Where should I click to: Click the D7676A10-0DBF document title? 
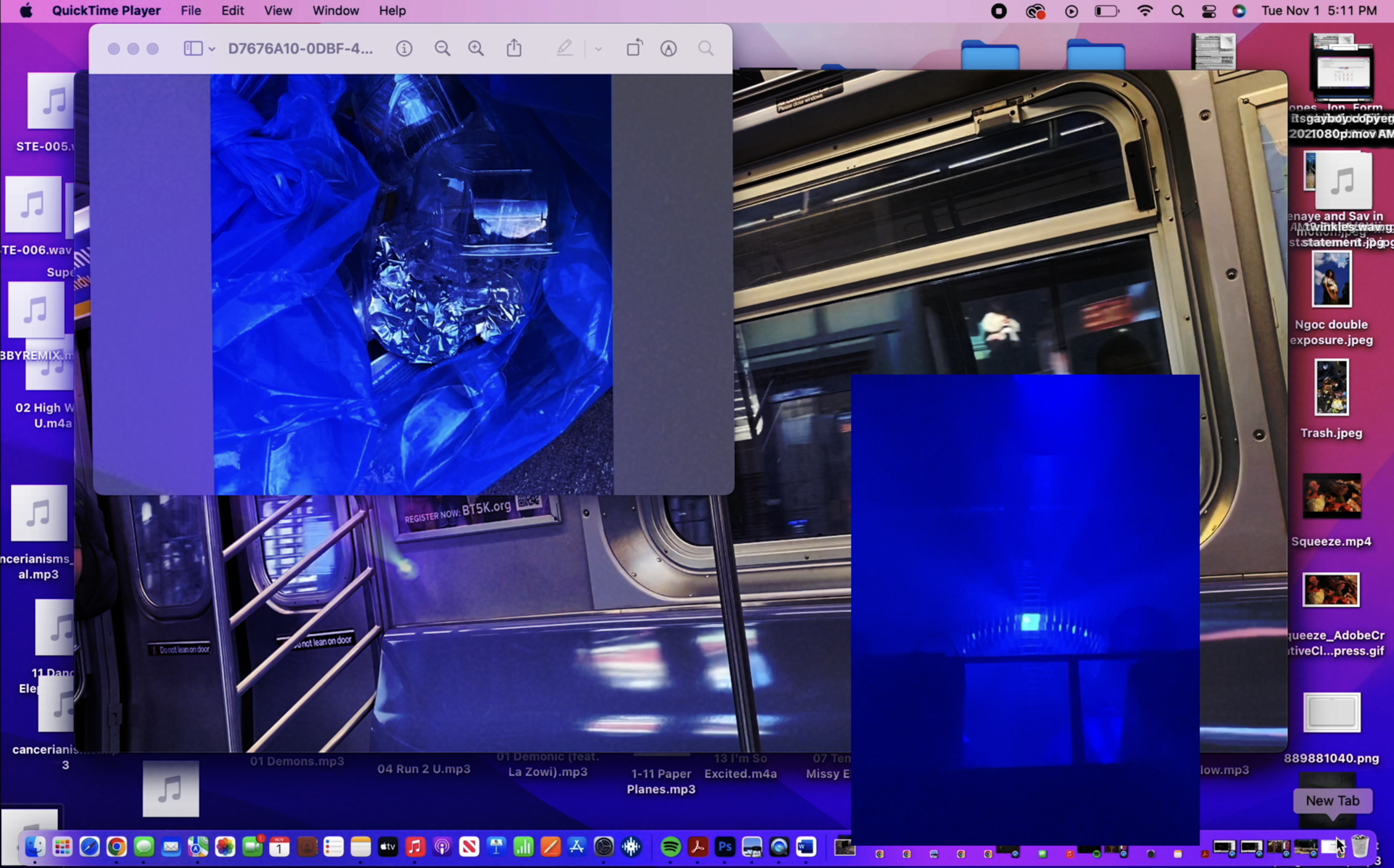point(300,49)
